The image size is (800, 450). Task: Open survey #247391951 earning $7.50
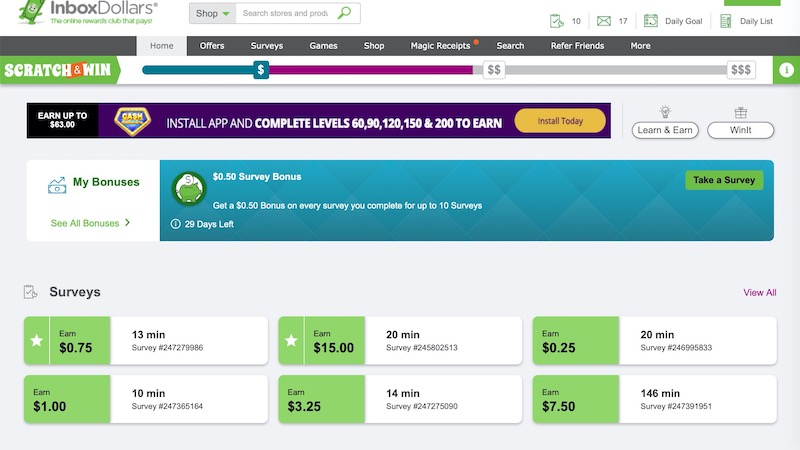(x=655, y=399)
